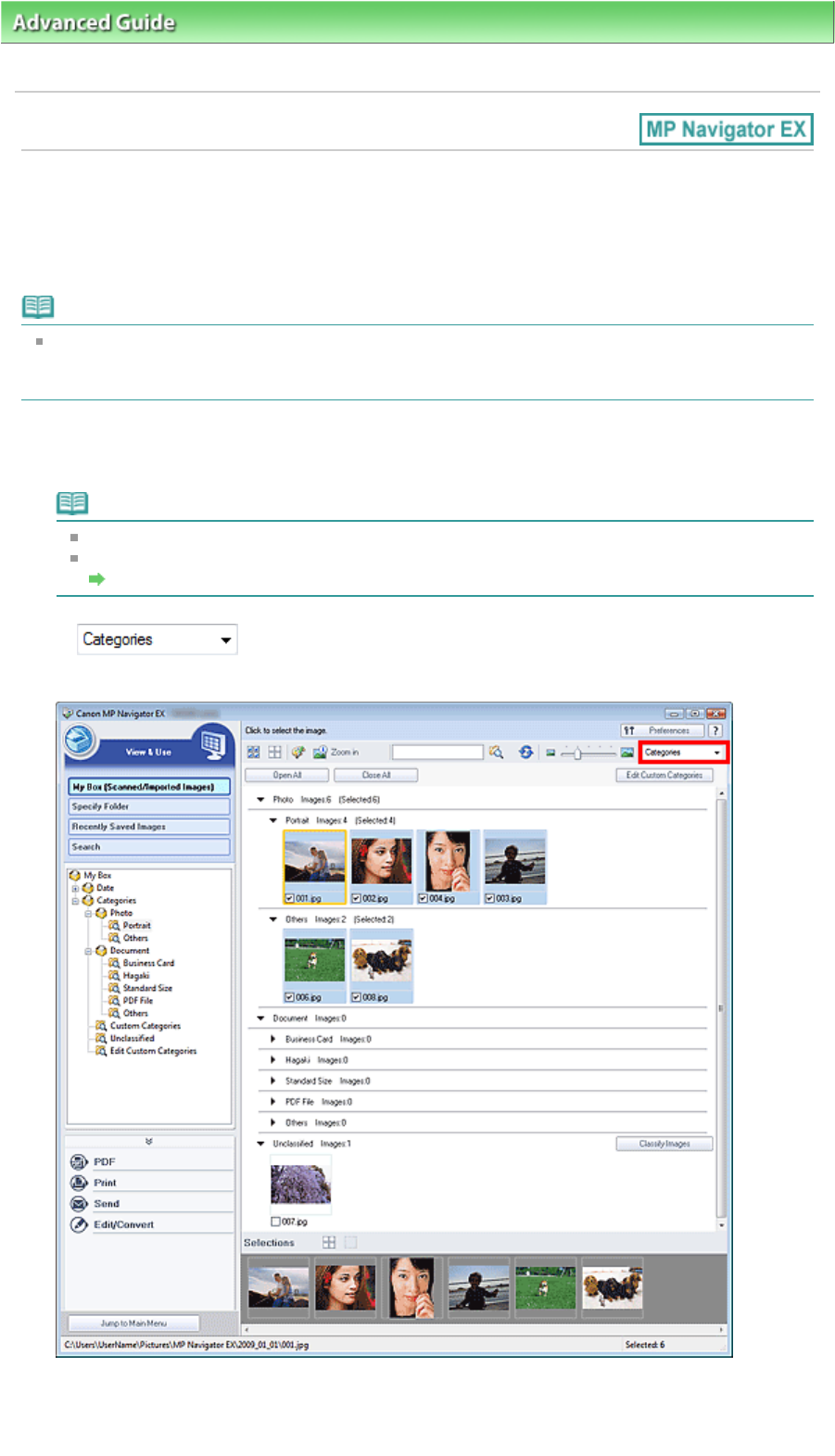Select My Box (Scanned/Imported Images) tab
This screenshot has height=1456, width=835.
click(x=148, y=787)
